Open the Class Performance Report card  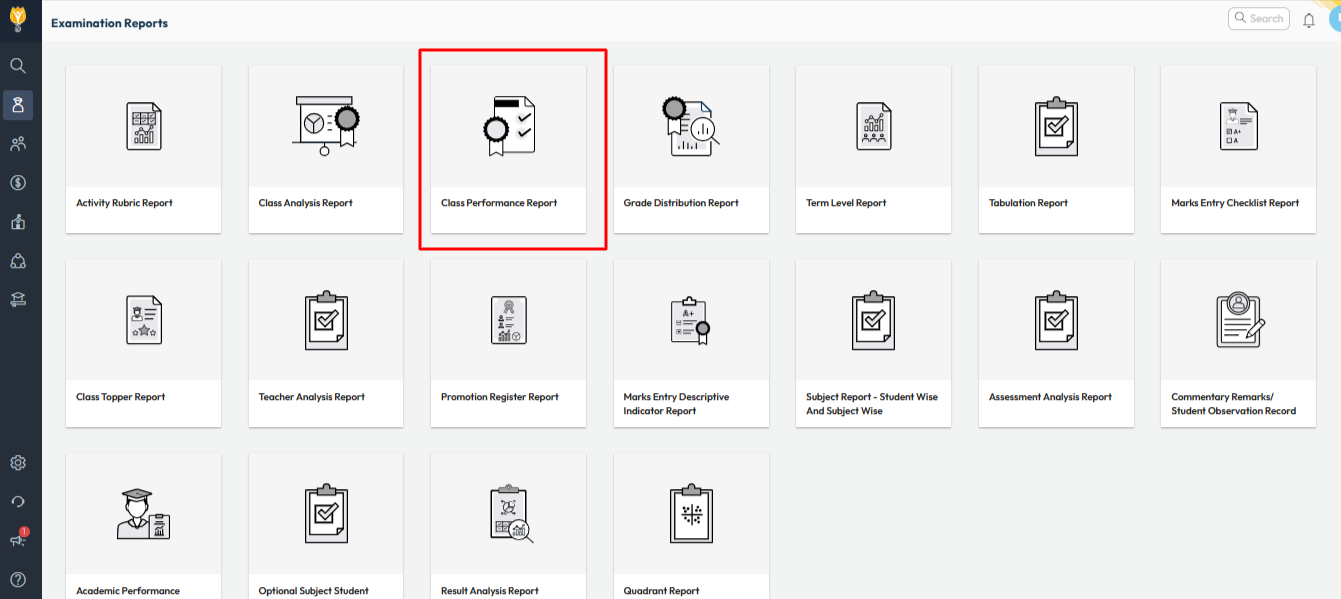[508, 150]
